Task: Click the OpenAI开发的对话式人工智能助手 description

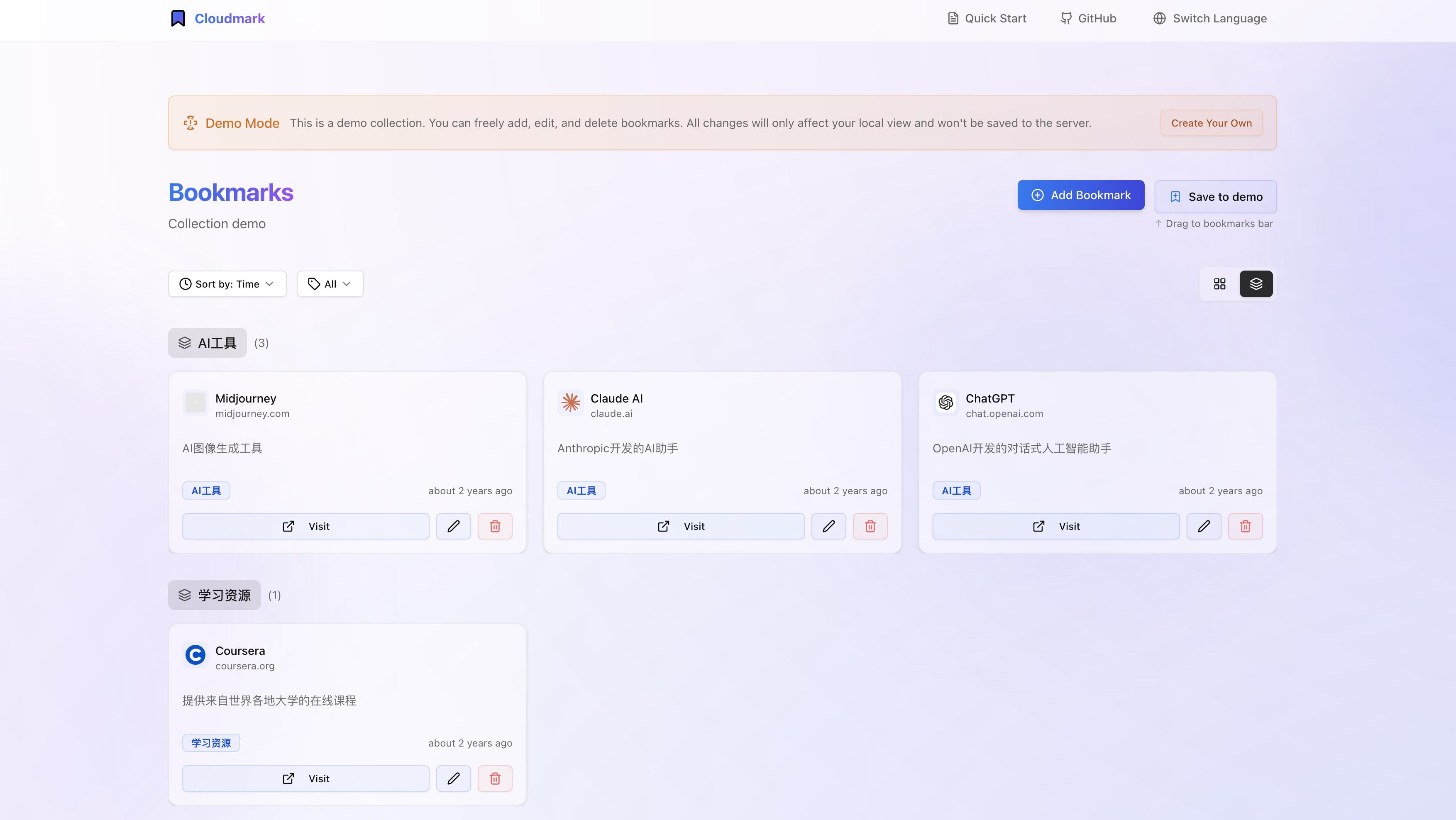Action: (1022, 449)
